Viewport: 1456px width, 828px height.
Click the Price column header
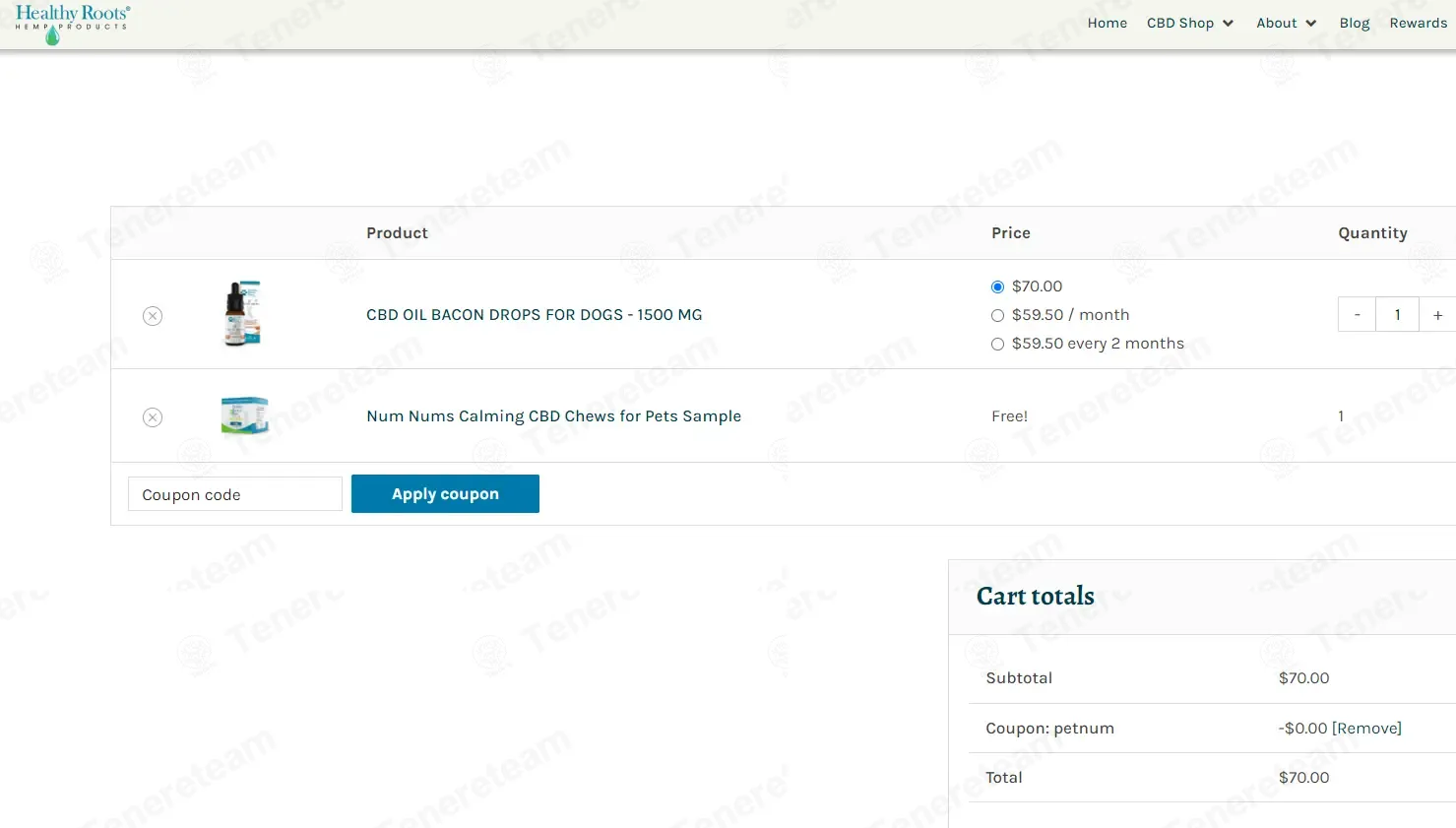1011,233
